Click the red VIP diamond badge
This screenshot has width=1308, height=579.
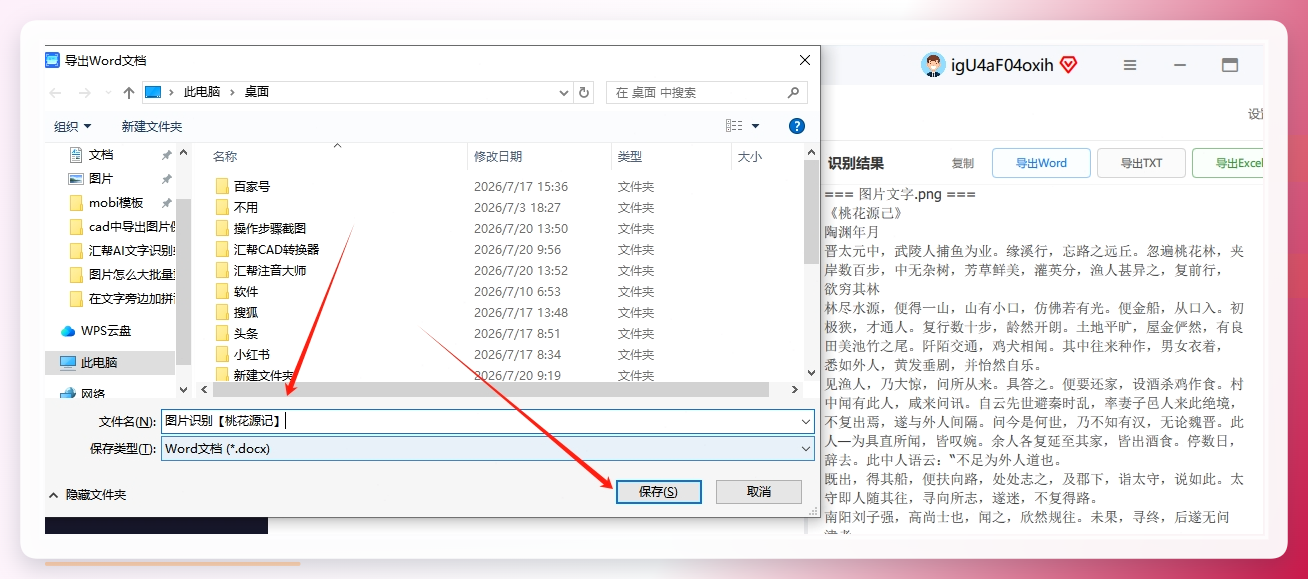pos(1068,65)
